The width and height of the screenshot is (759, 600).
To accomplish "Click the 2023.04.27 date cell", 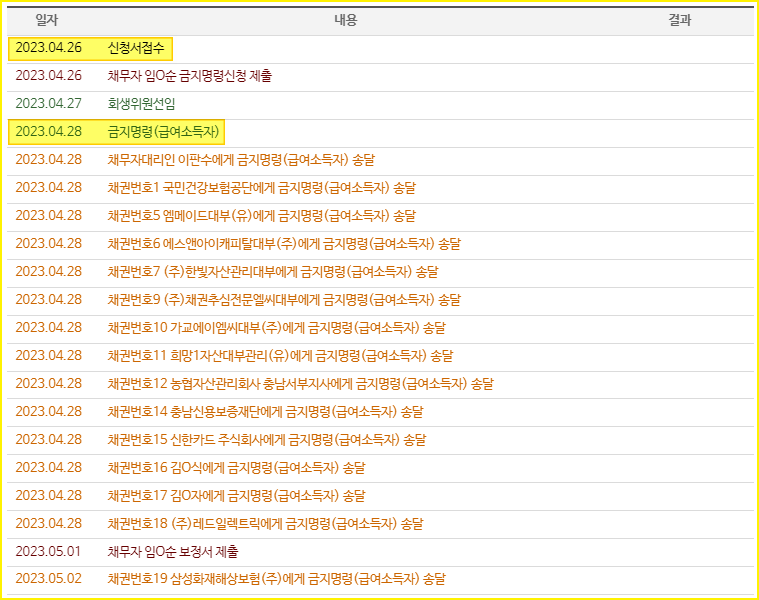I will (x=48, y=104).
